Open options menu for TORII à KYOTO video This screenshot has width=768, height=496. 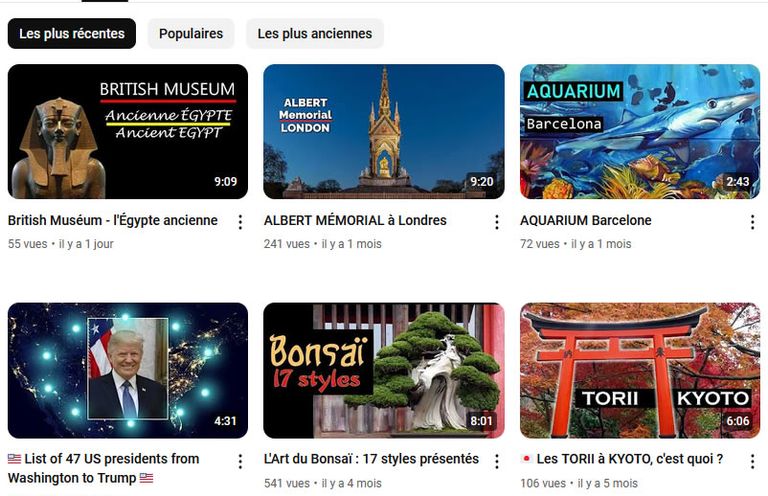[x=752, y=461]
